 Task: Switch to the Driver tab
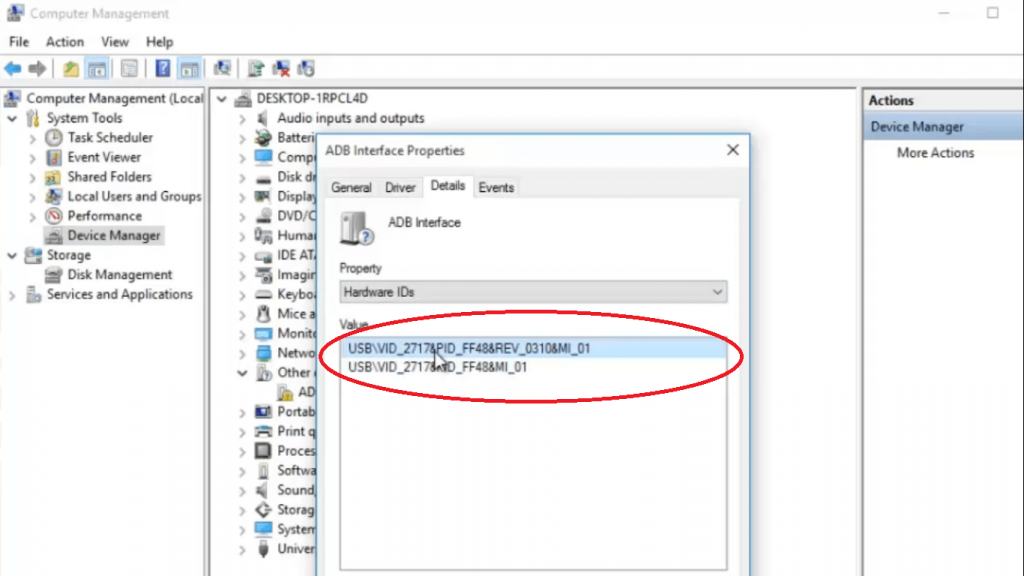click(x=400, y=187)
